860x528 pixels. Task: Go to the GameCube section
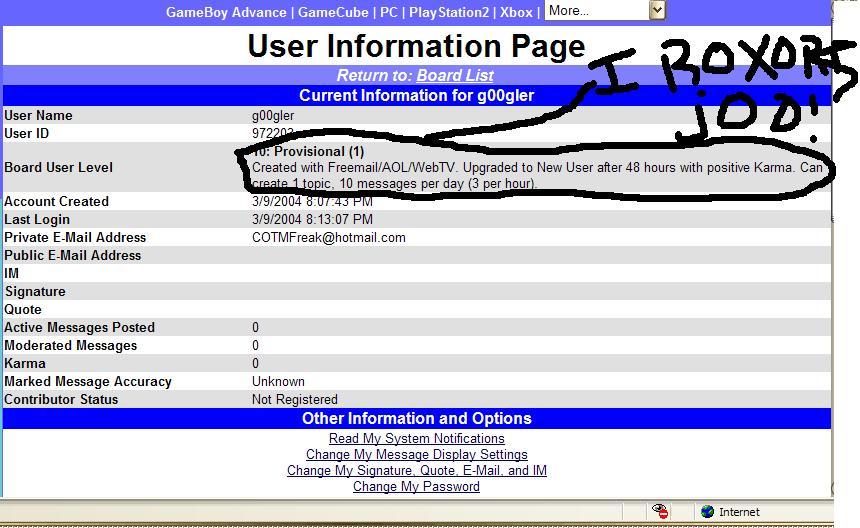click(333, 12)
